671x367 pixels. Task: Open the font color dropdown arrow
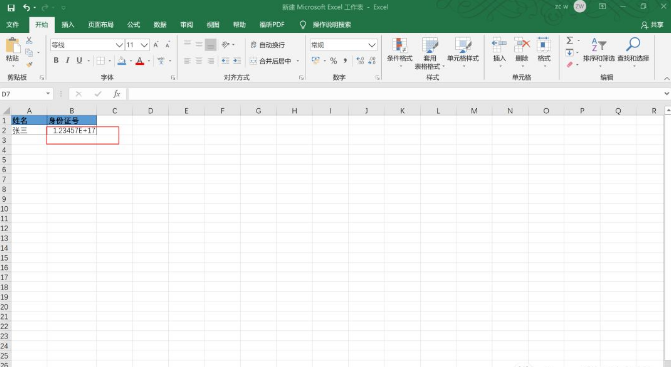pos(148,61)
